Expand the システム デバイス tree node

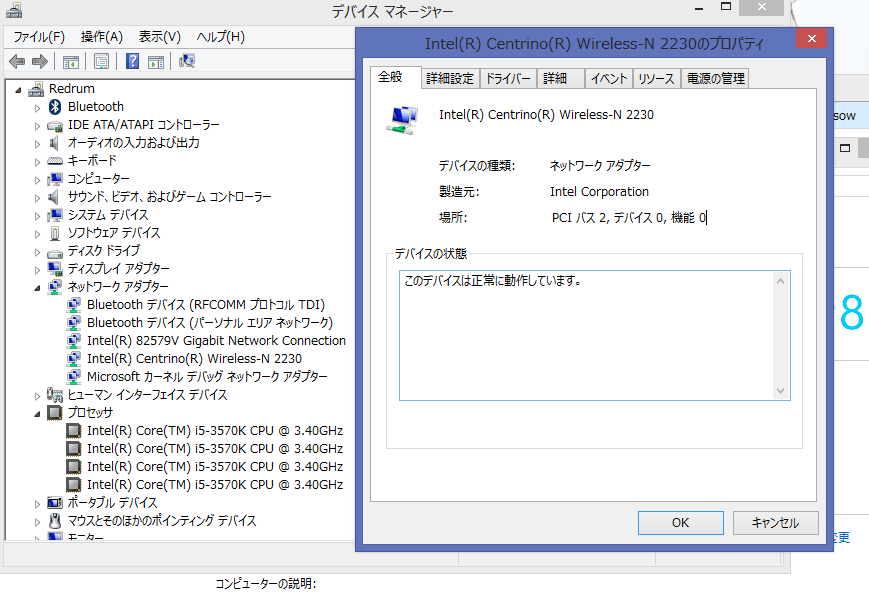point(37,216)
